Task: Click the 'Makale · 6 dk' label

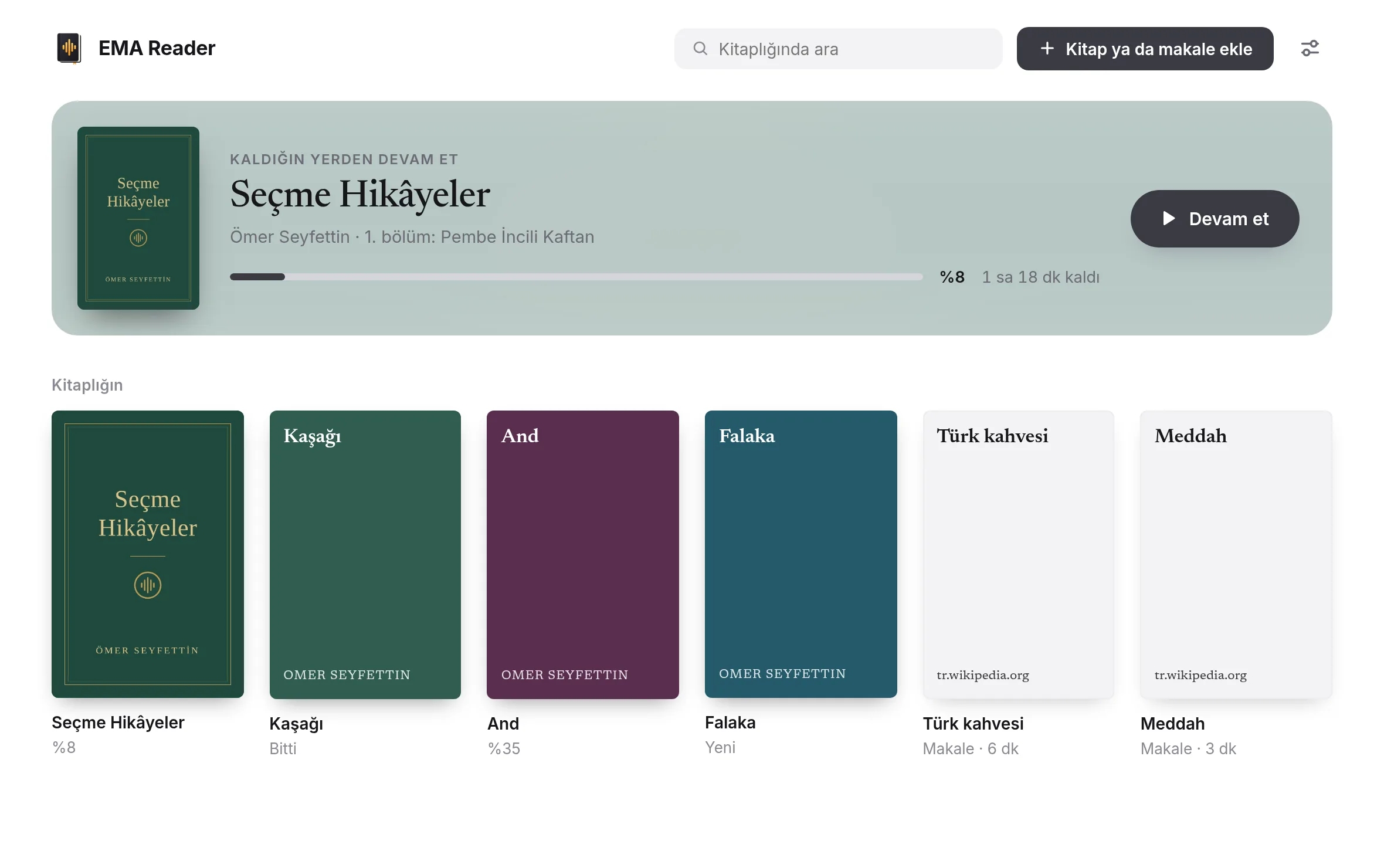Action: click(x=971, y=749)
